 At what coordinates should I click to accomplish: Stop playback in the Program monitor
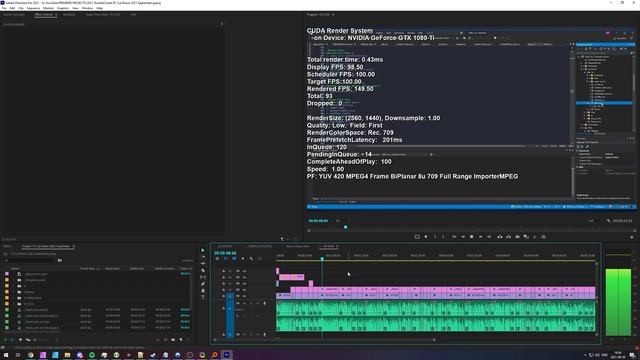[471, 237]
